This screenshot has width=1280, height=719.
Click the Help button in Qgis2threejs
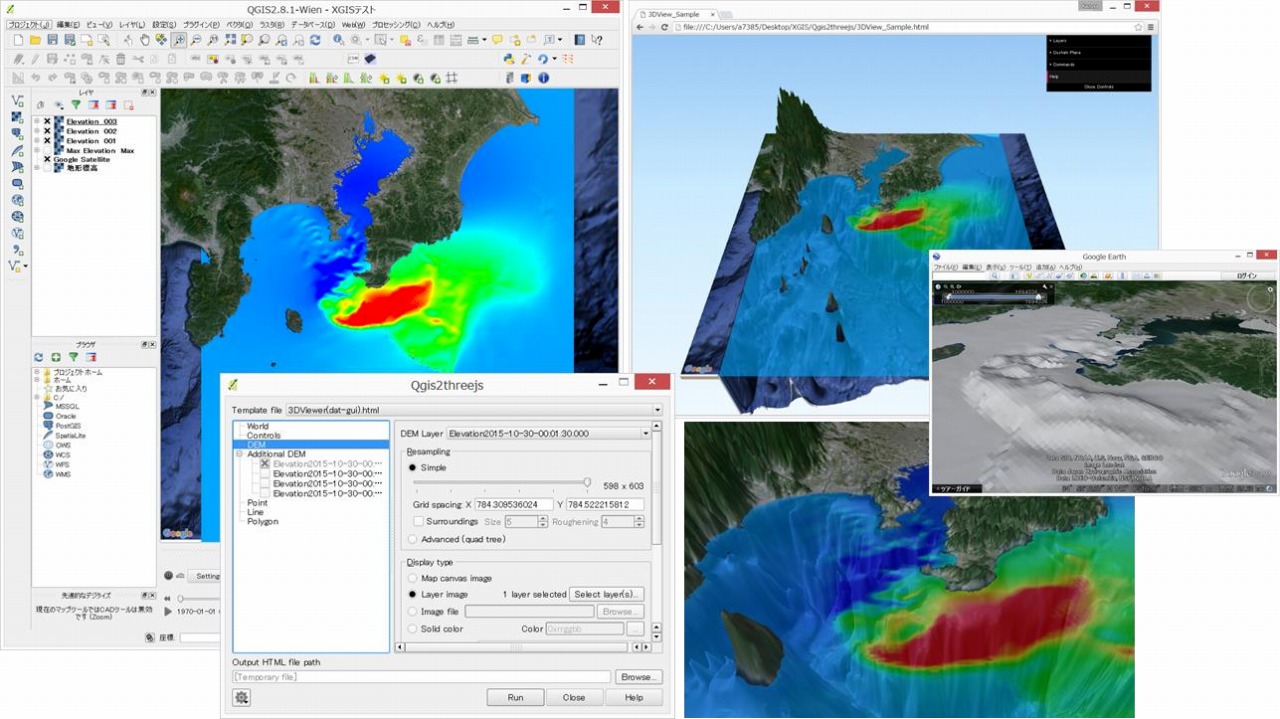pyautogui.click(x=633, y=697)
